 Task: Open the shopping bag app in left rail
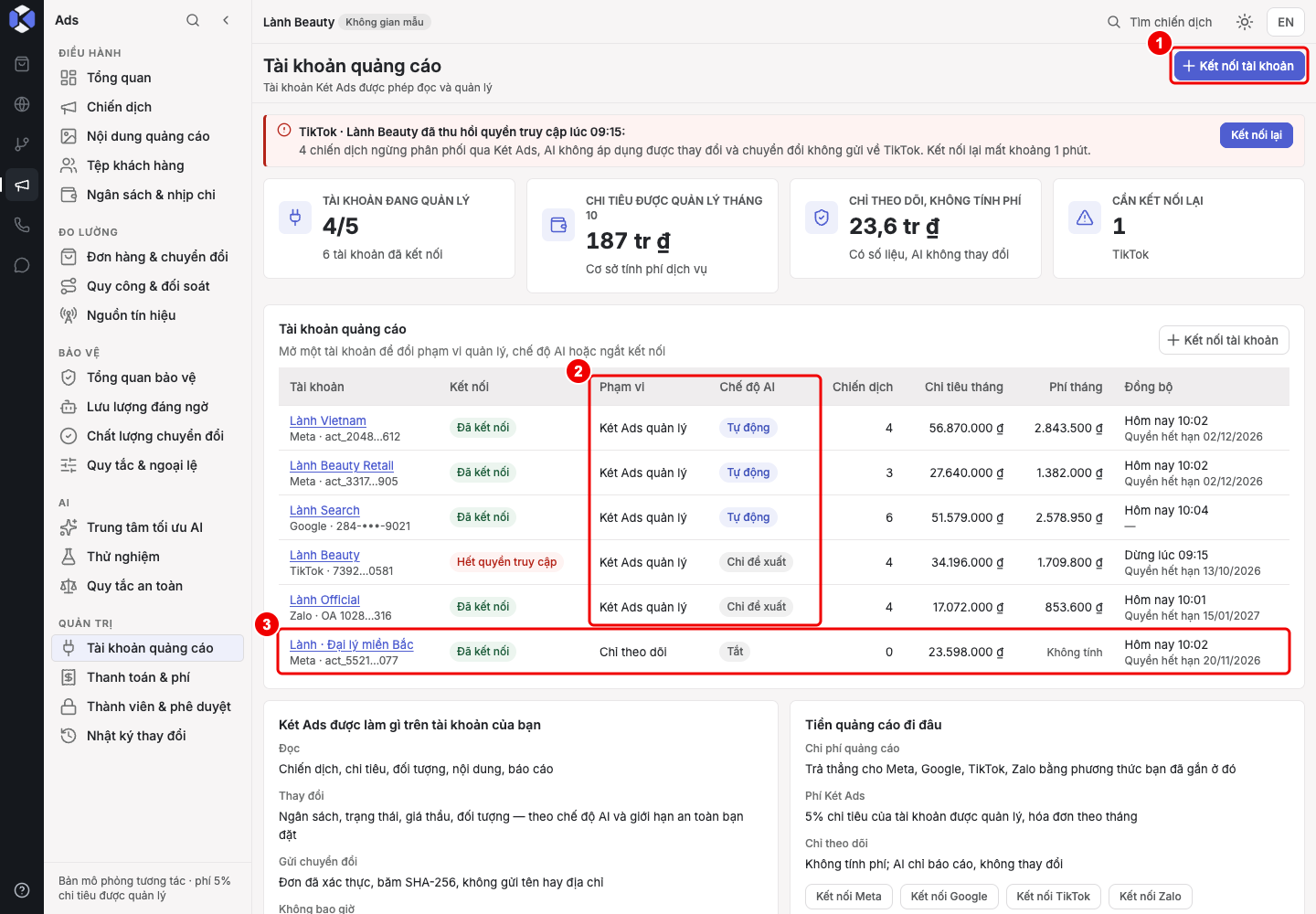pos(22,64)
